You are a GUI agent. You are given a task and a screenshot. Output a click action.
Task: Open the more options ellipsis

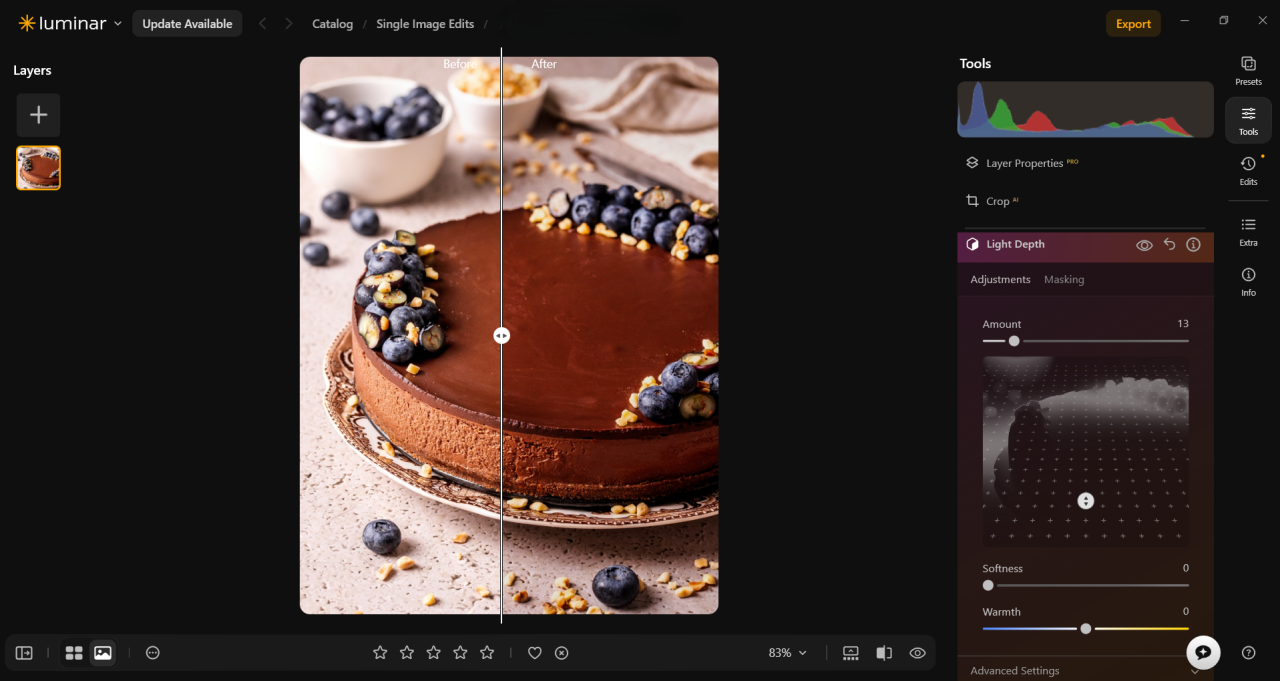coord(153,653)
